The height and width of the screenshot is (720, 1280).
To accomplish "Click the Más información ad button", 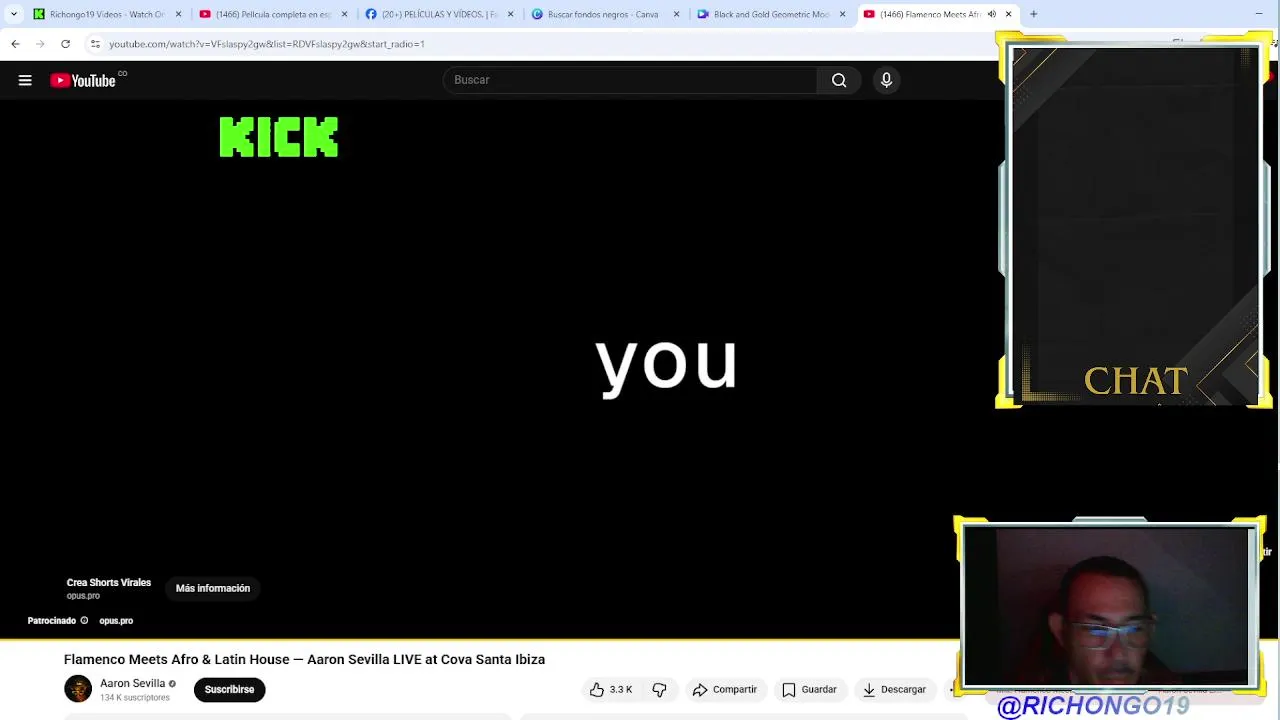I will [x=213, y=588].
